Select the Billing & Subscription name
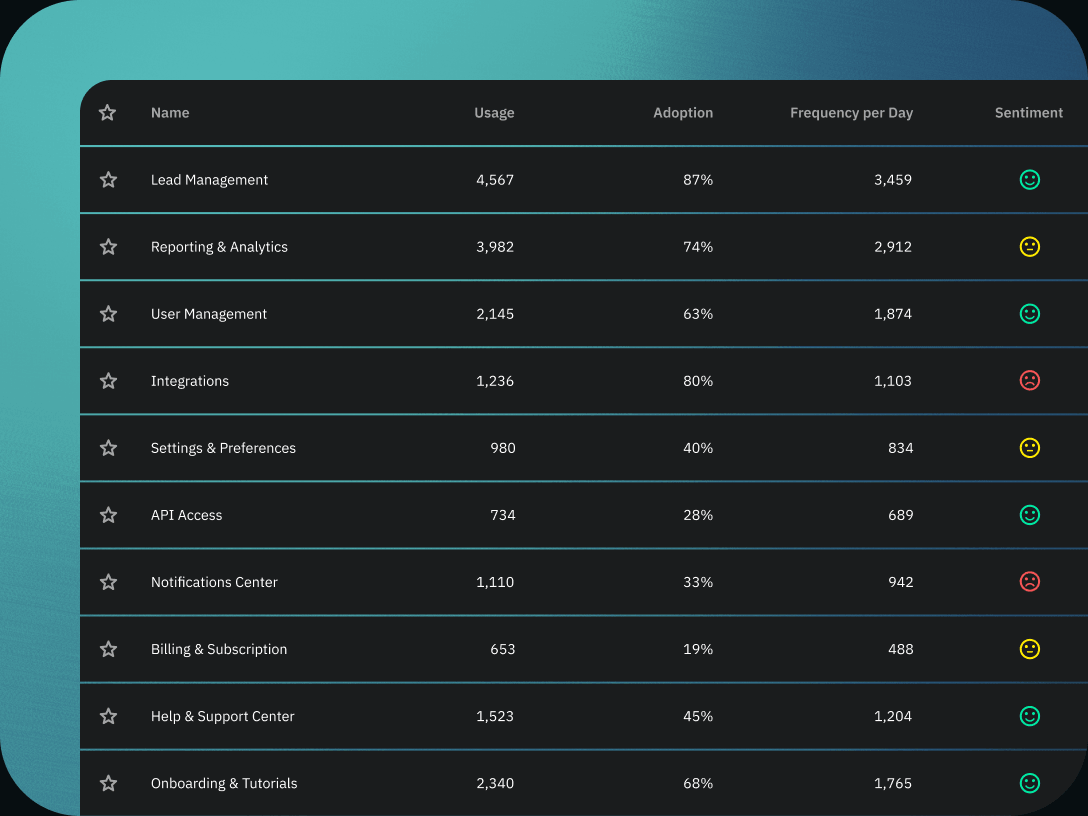 (x=219, y=650)
